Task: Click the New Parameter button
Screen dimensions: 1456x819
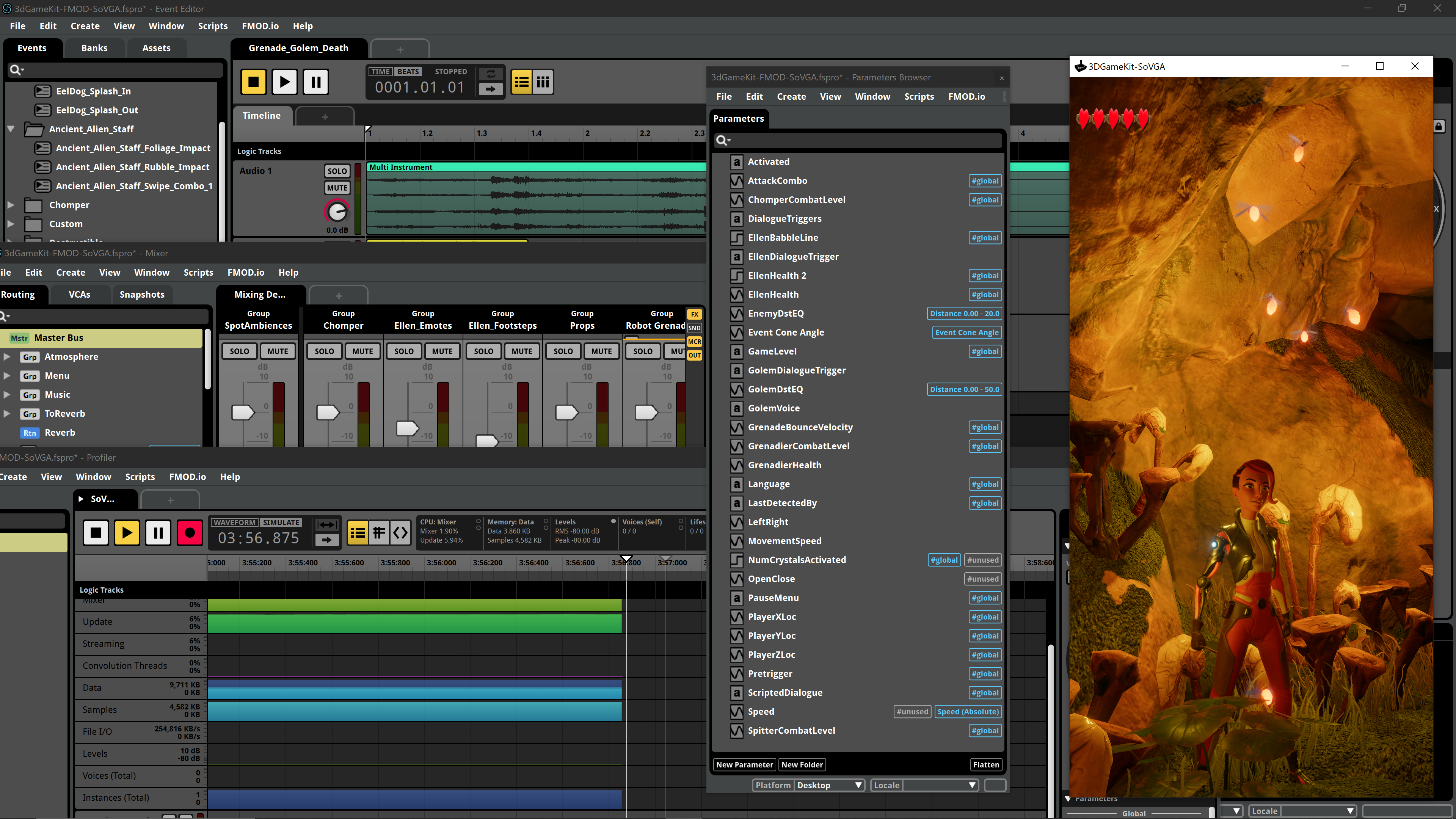Action: (744, 765)
